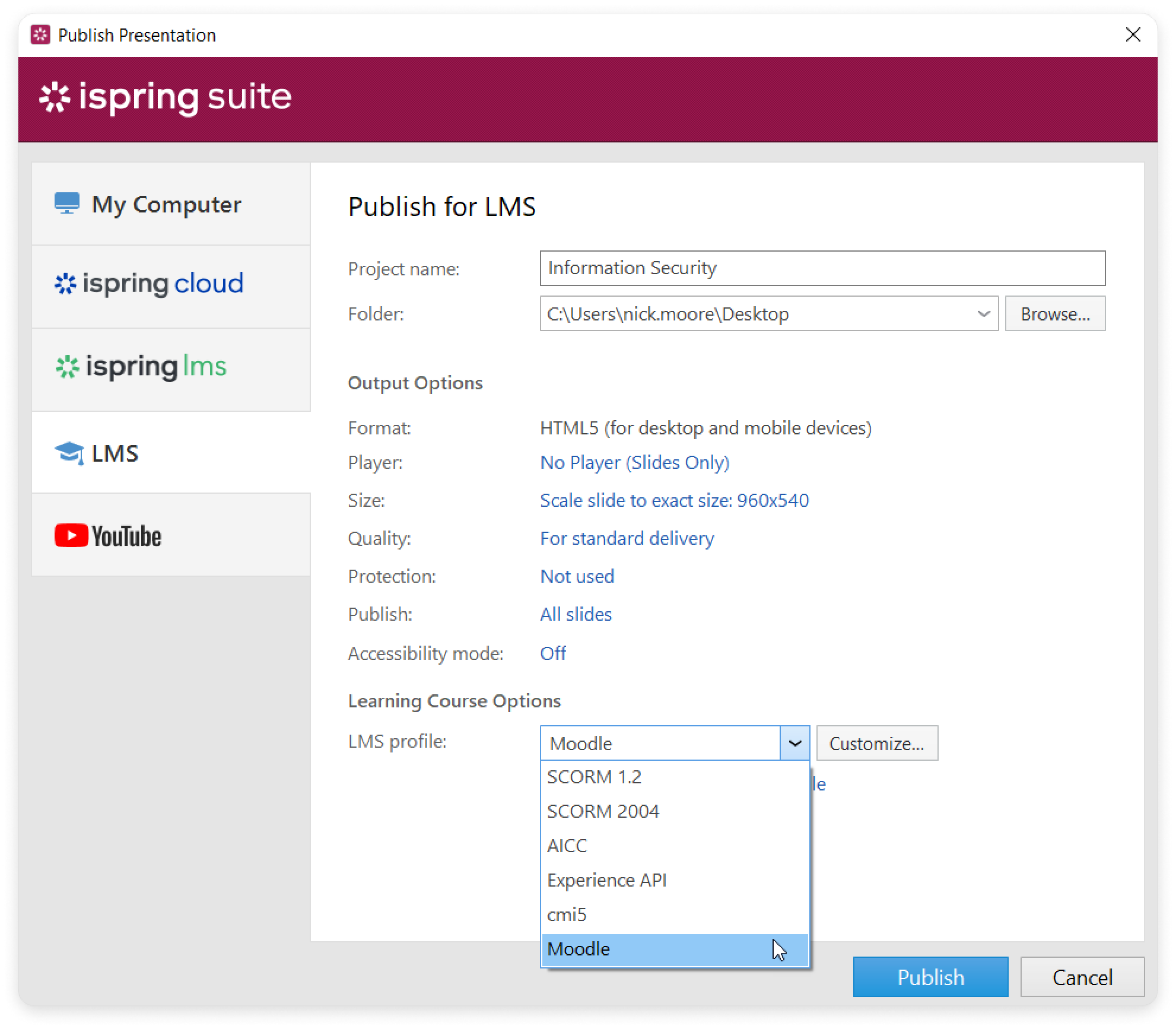Click the YouTube play logo icon
Viewport: 1176px width, 1029px height.
coord(71,535)
